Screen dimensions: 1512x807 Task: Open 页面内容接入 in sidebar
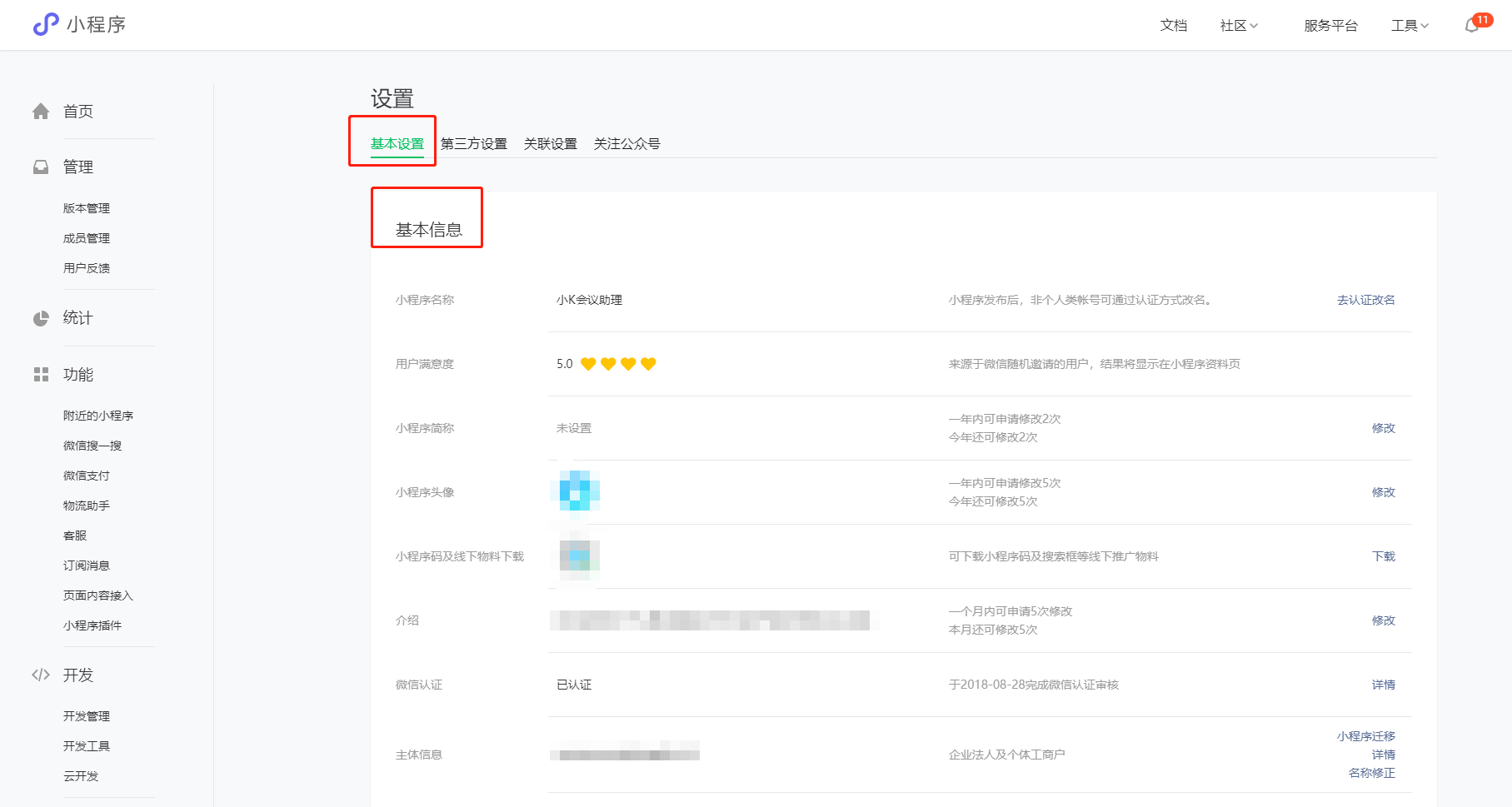pyautogui.click(x=98, y=595)
